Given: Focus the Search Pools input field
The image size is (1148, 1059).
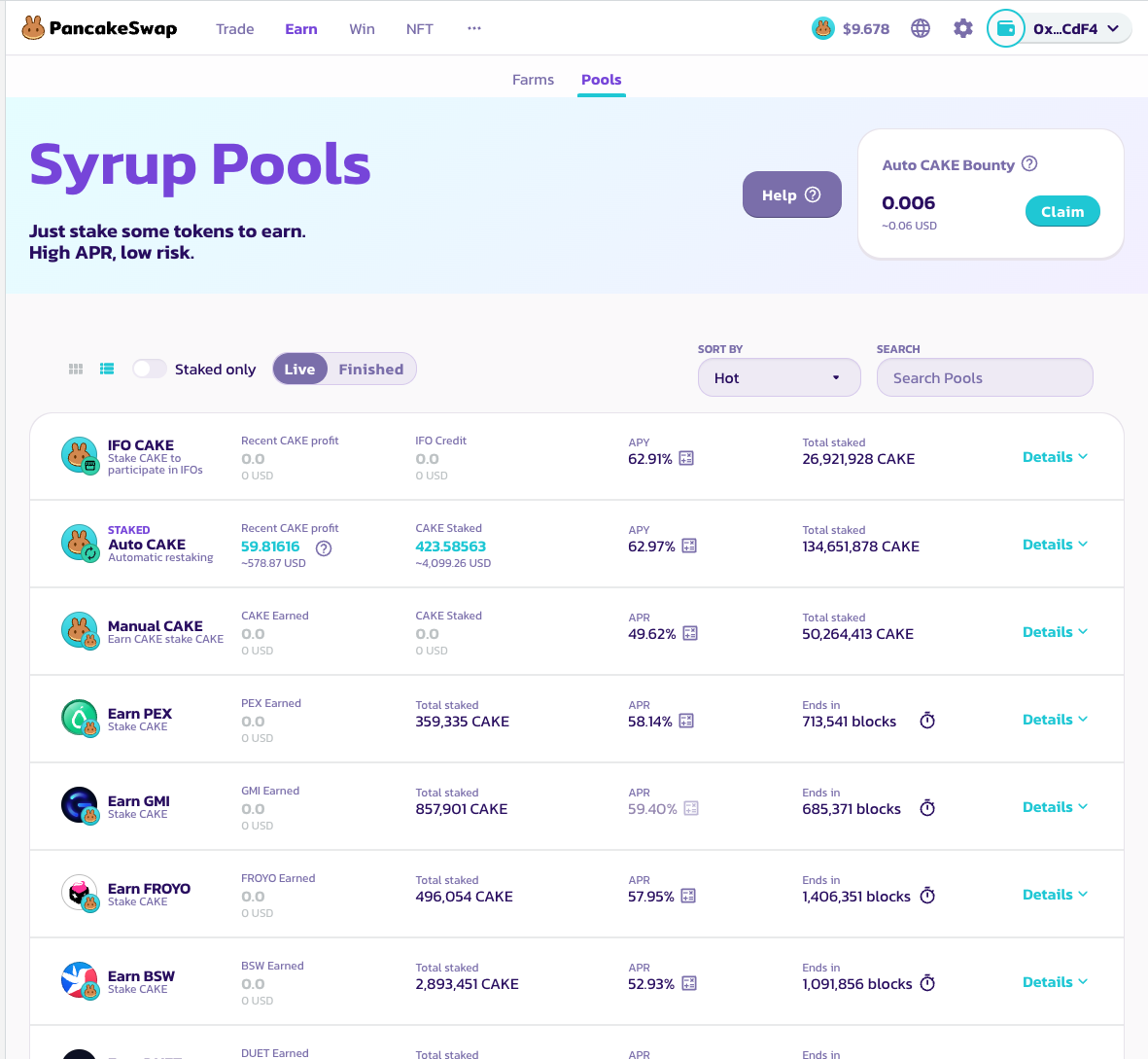Looking at the screenshot, I should tap(985, 378).
